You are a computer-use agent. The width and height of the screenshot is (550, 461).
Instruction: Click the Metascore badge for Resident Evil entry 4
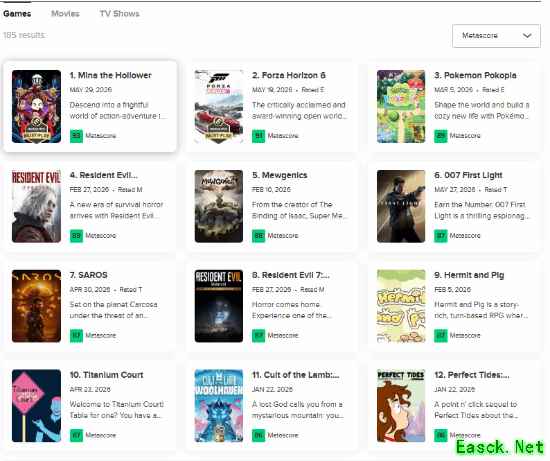pos(76,235)
